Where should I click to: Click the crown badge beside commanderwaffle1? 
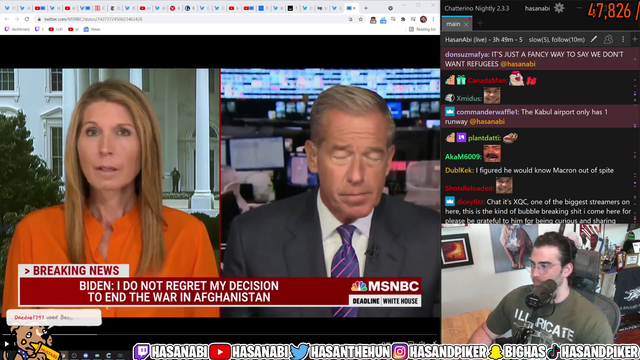[x=449, y=111]
